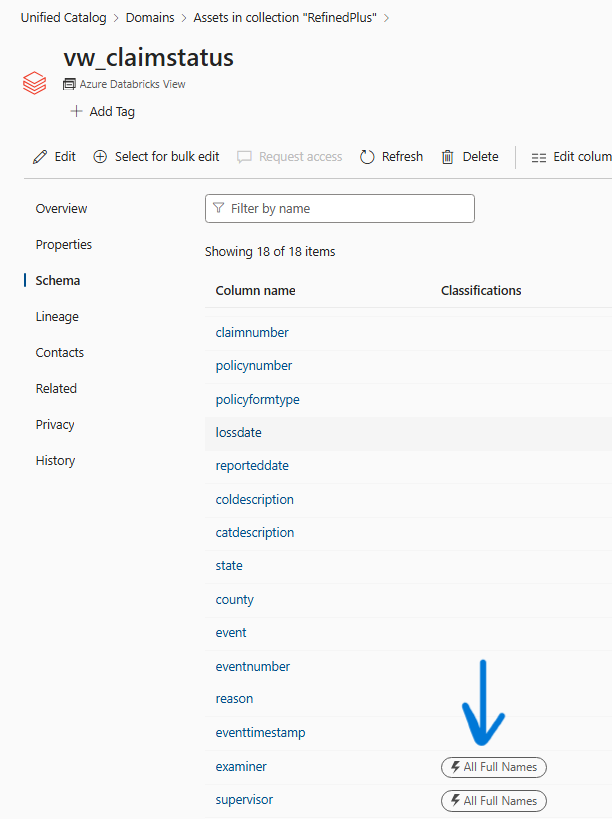Open the catdescription column
Viewport: 612px width, 819px height.
pos(255,533)
